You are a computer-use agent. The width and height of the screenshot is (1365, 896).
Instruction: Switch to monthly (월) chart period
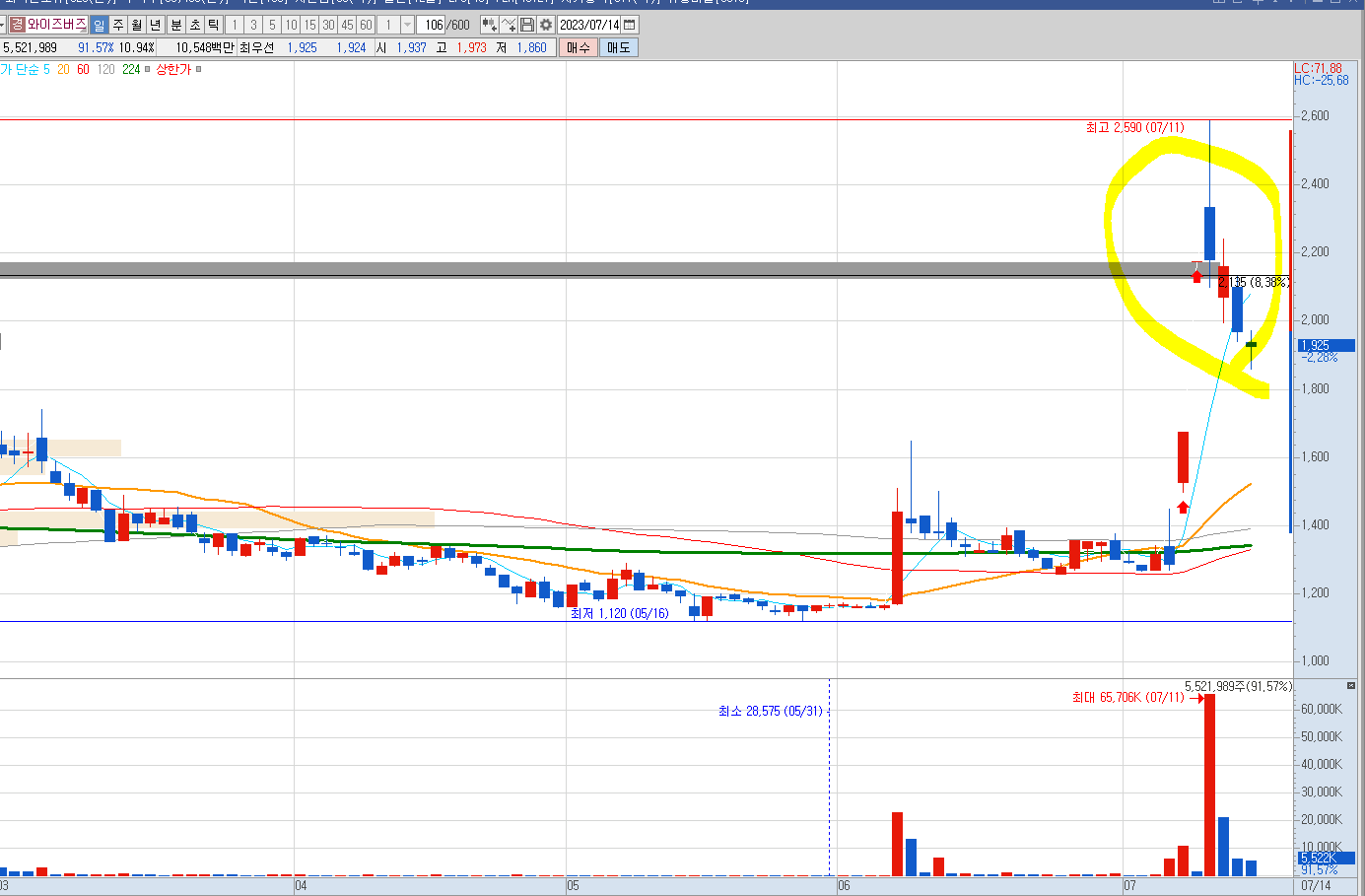(137, 25)
